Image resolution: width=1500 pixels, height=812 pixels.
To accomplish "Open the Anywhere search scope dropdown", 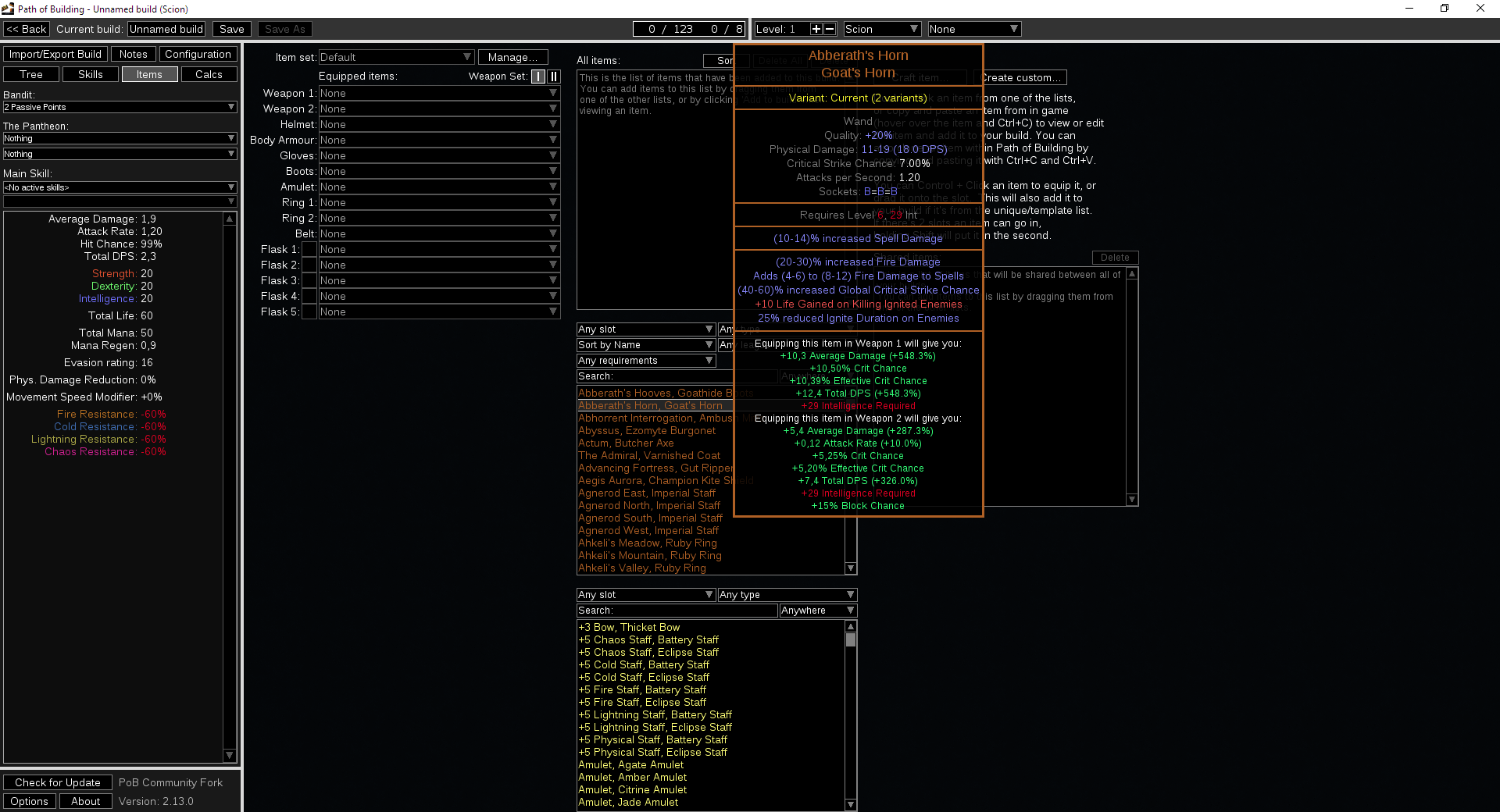I will (x=818, y=611).
